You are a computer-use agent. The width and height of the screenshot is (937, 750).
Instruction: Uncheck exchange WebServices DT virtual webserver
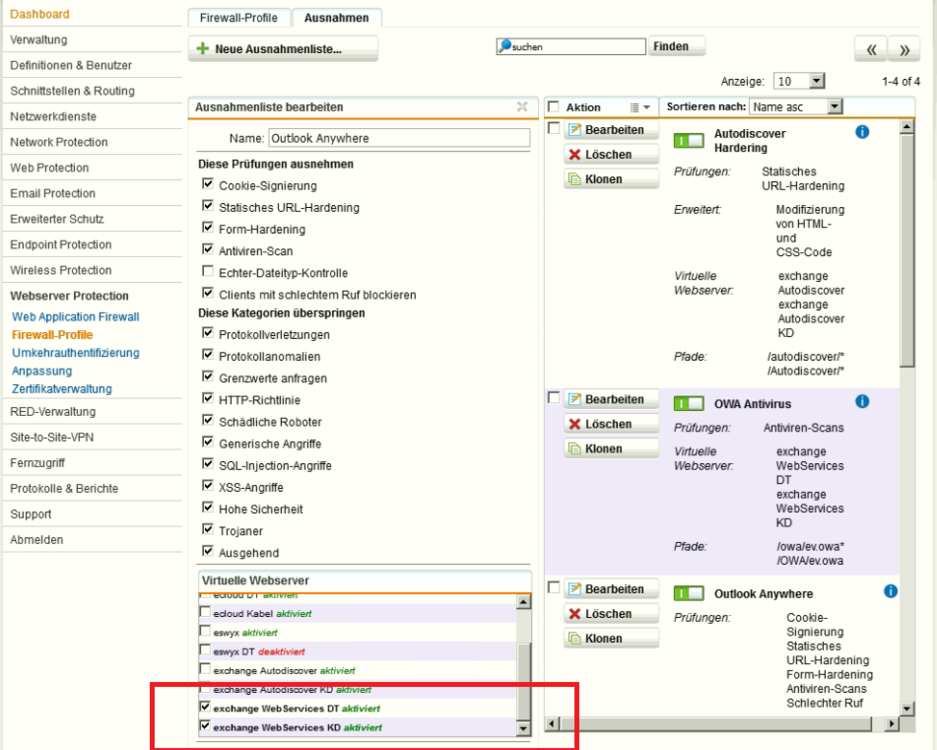pos(206,708)
